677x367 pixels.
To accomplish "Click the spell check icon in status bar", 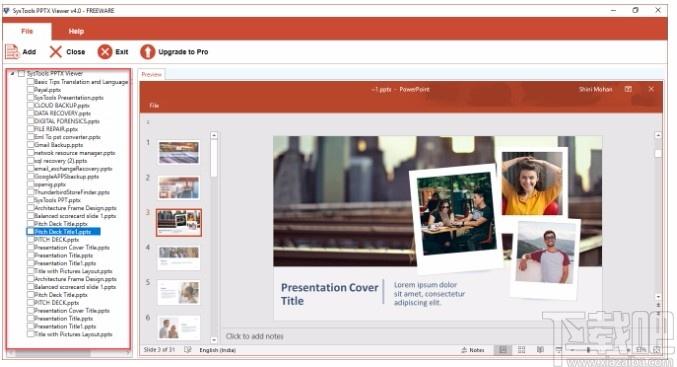I will pos(187,350).
